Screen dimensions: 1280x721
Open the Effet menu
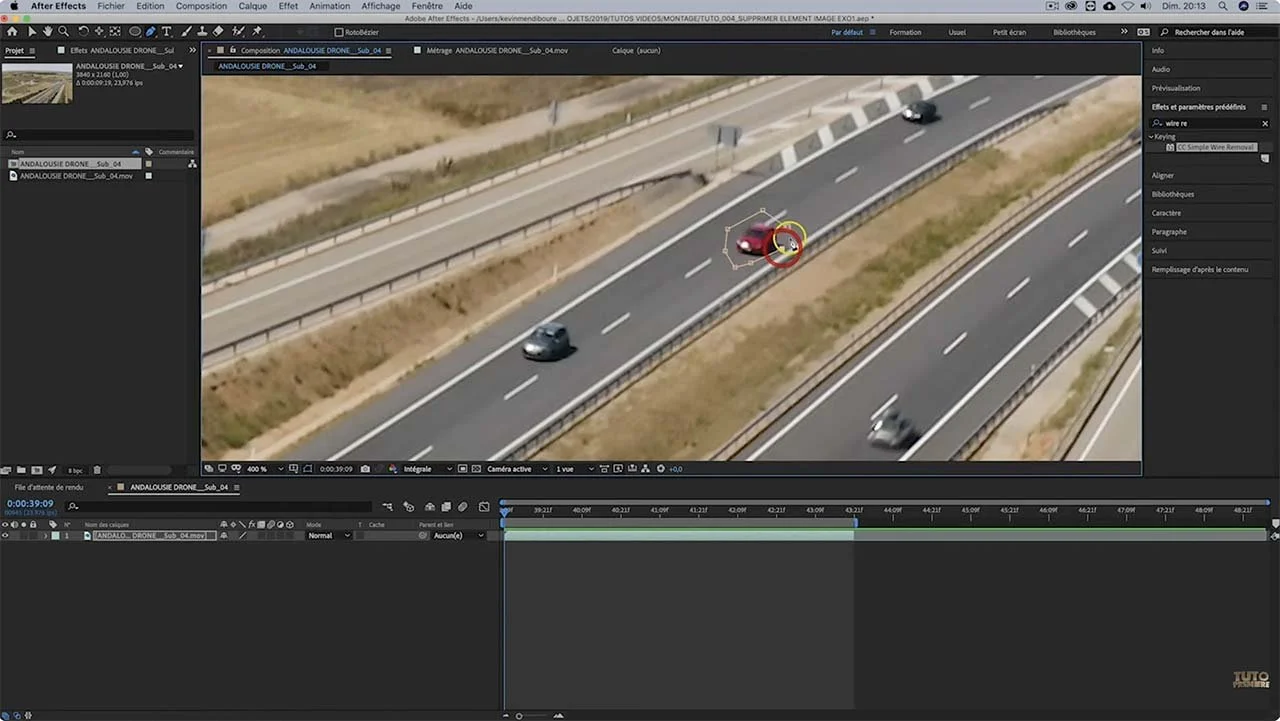[288, 5]
